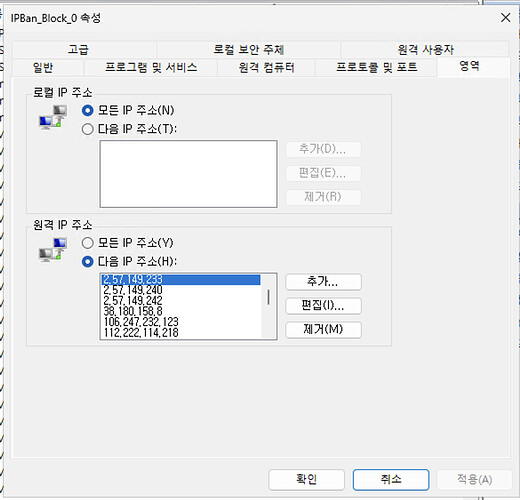The image size is (520, 500).
Task: Click the 추가... button for remote IPs
Action: tap(323, 282)
